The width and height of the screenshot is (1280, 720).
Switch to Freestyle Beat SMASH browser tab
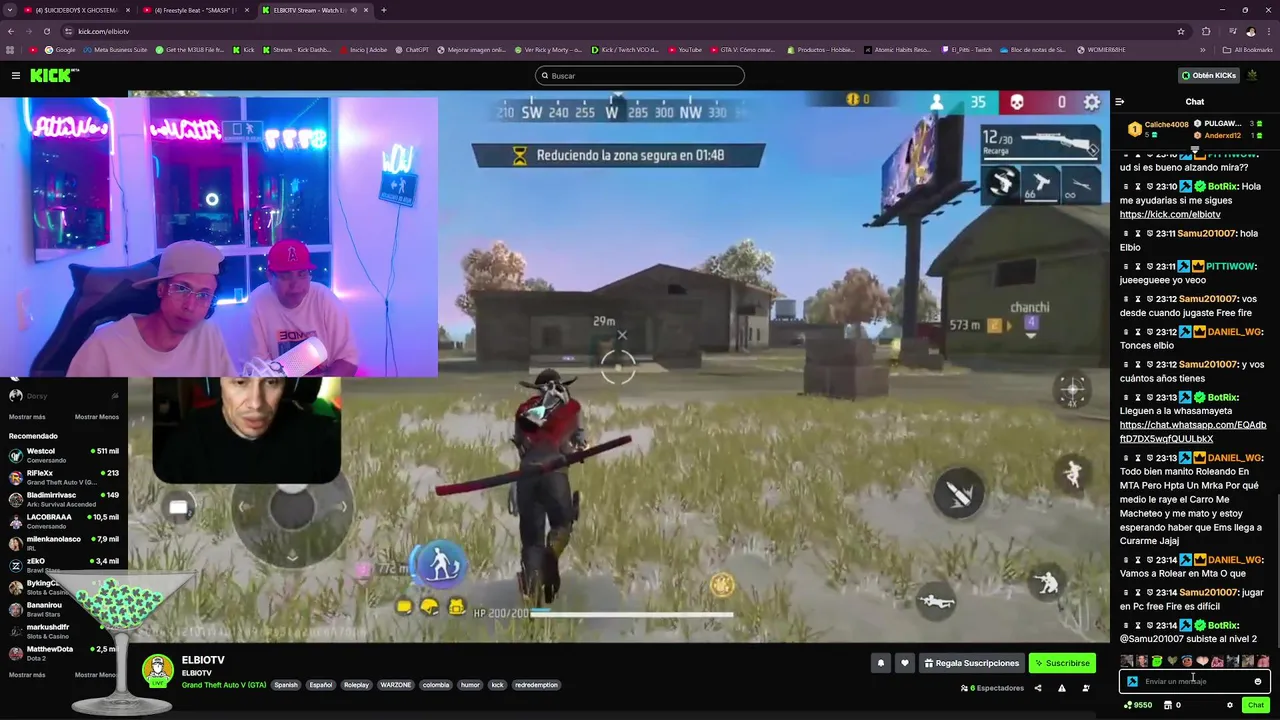(x=195, y=10)
